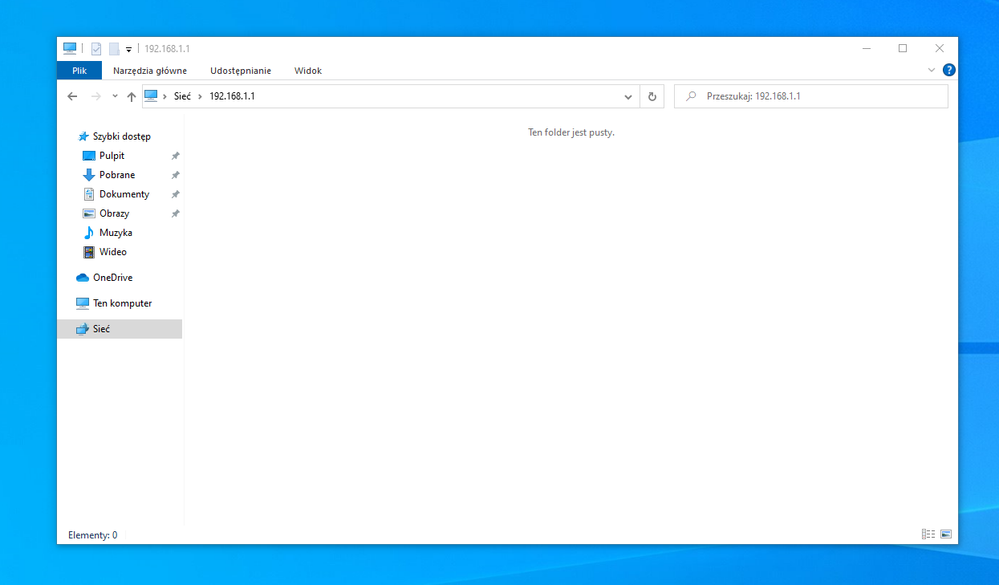
Task: Navigate back with the arrow button
Action: pyautogui.click(x=71, y=96)
